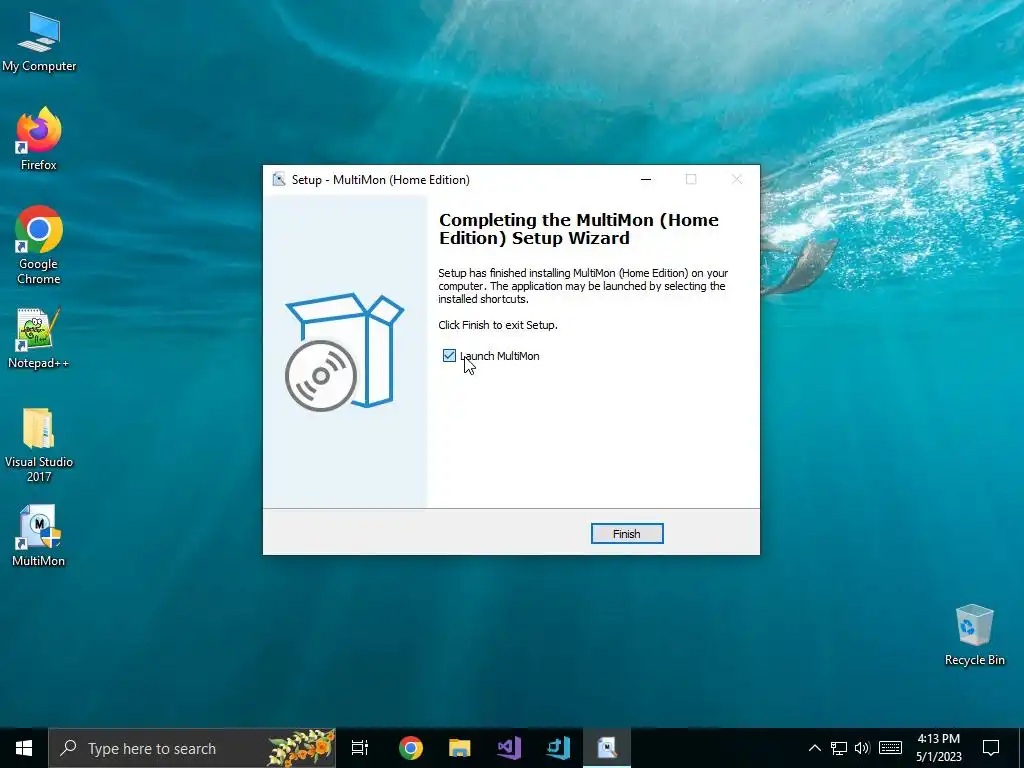
Task: Open File Explorer from the taskbar
Action: click(x=460, y=748)
